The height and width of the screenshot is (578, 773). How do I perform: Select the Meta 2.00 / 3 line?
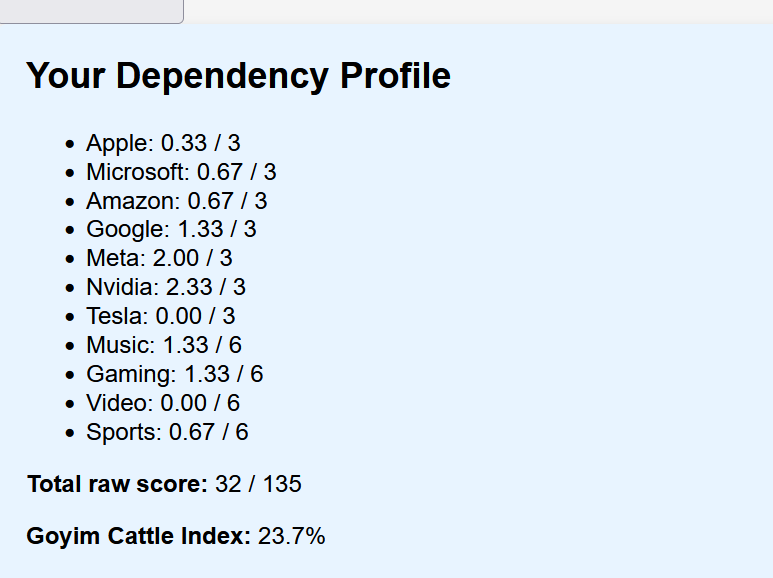159,259
